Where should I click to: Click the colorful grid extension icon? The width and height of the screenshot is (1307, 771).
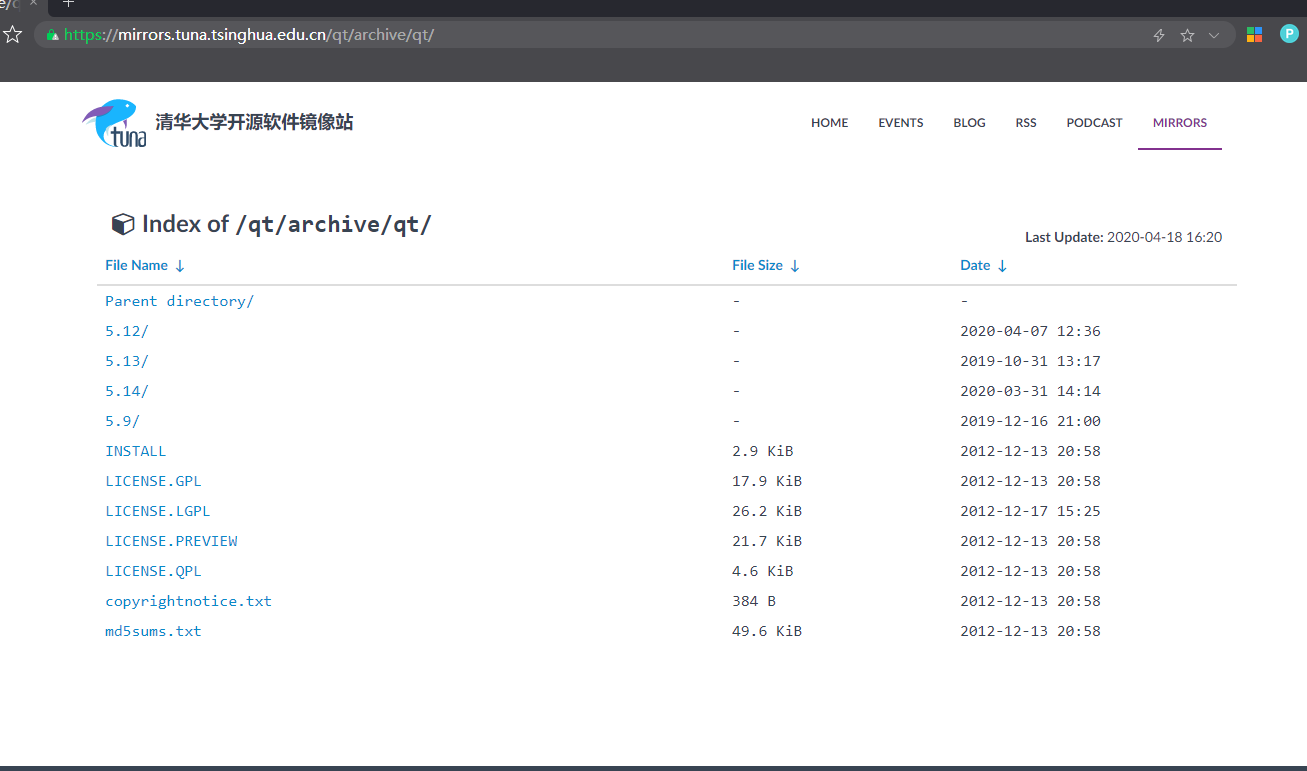tap(1254, 35)
